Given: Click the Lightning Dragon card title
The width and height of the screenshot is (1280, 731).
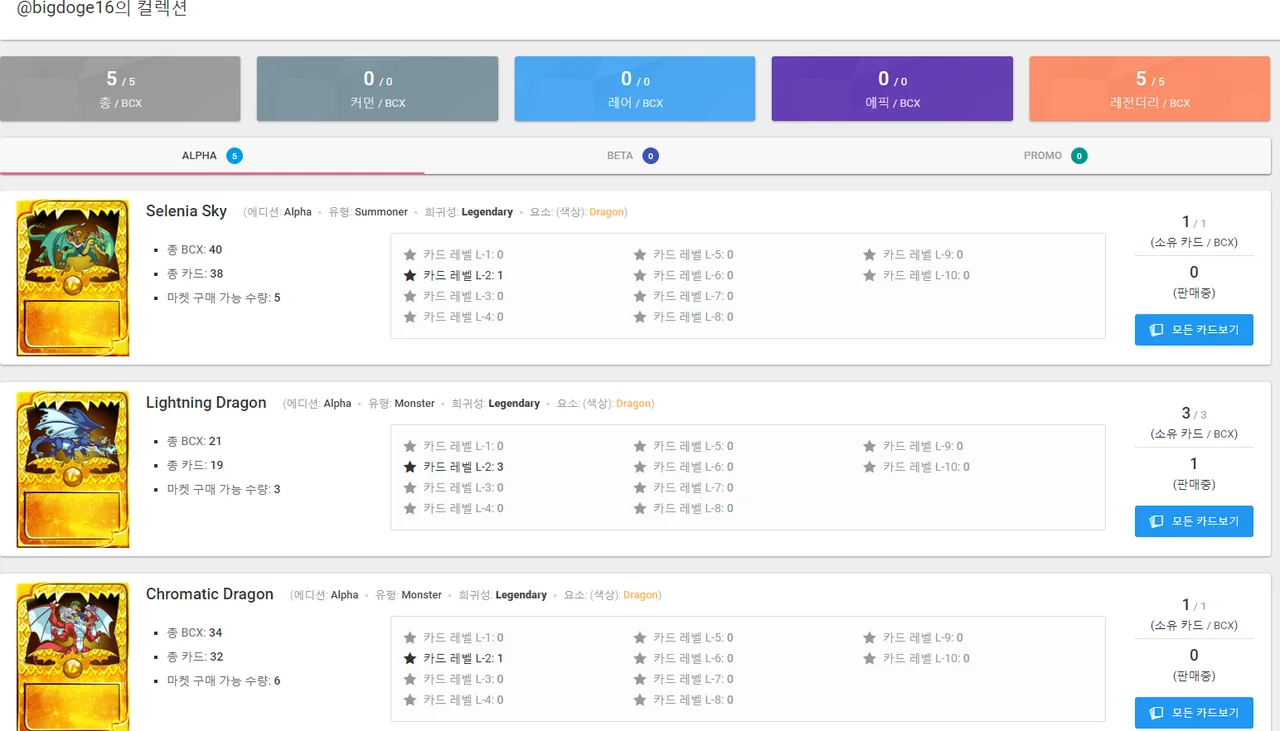Looking at the screenshot, I should [206, 403].
